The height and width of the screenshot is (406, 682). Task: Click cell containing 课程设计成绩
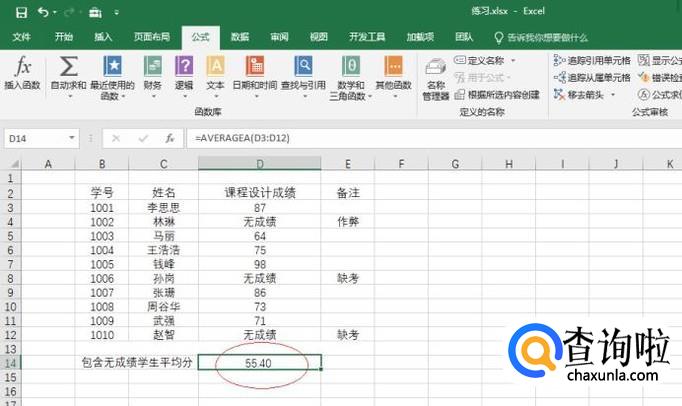tap(260, 193)
